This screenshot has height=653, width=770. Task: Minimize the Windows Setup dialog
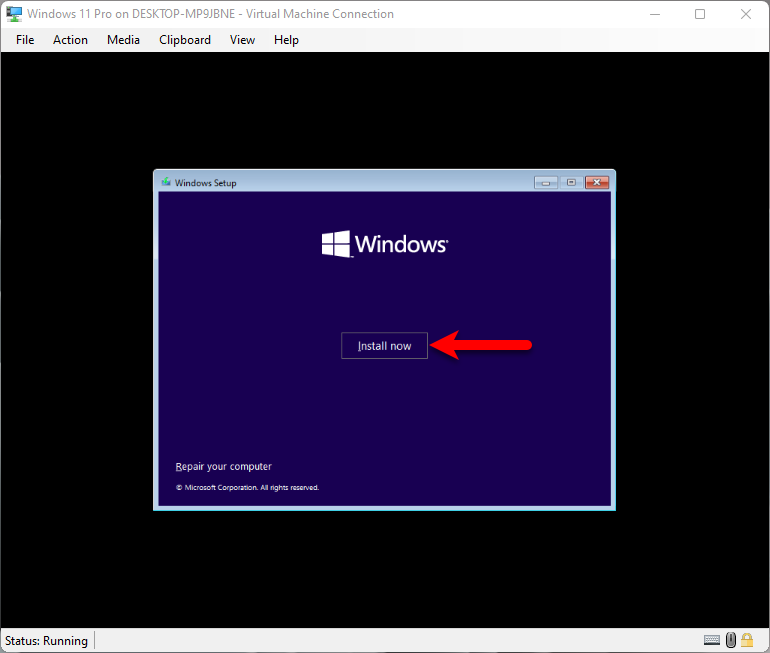click(546, 183)
